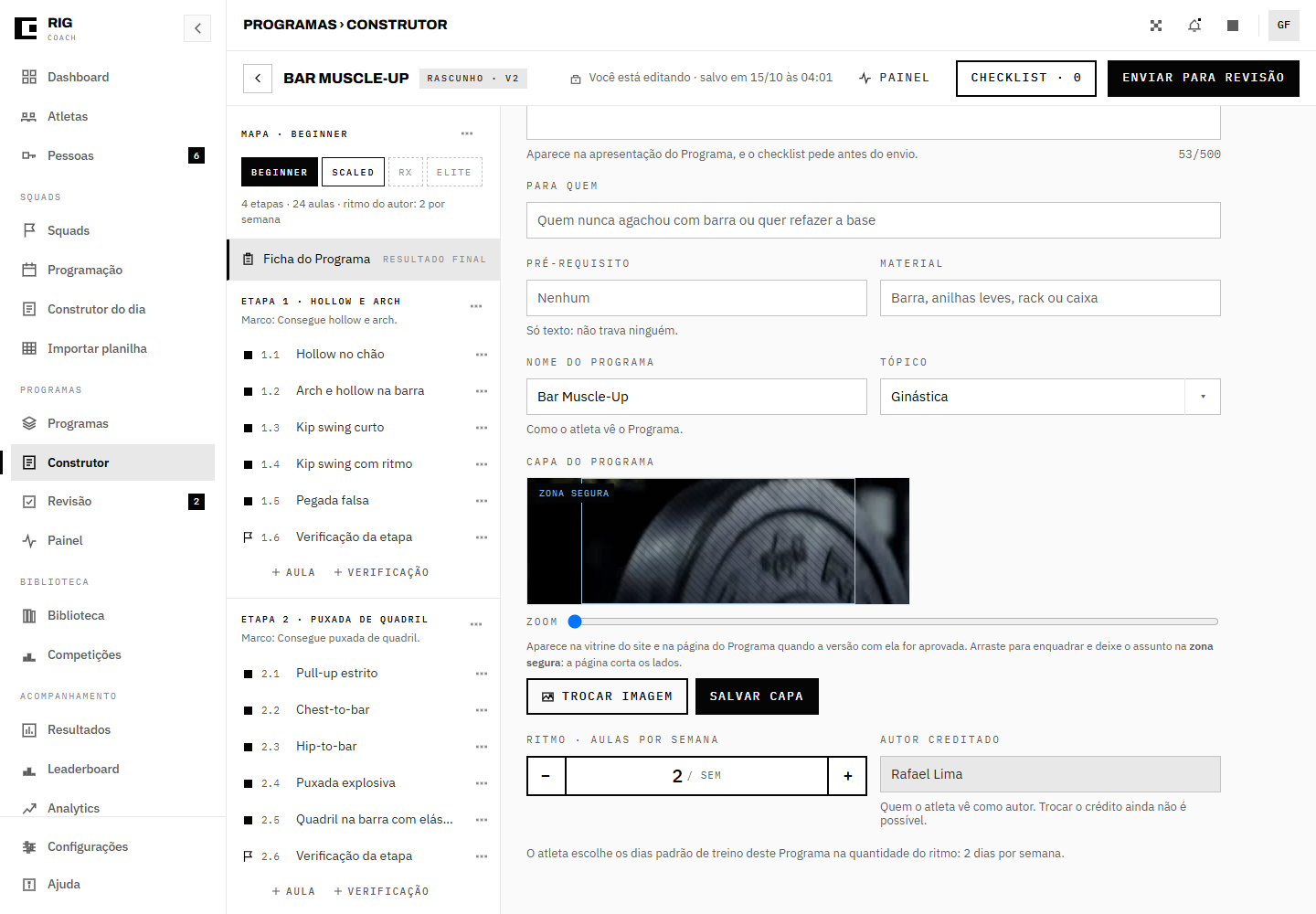1316x914 pixels.
Task: Open options menu for Pegada falsa
Action: tap(482, 501)
